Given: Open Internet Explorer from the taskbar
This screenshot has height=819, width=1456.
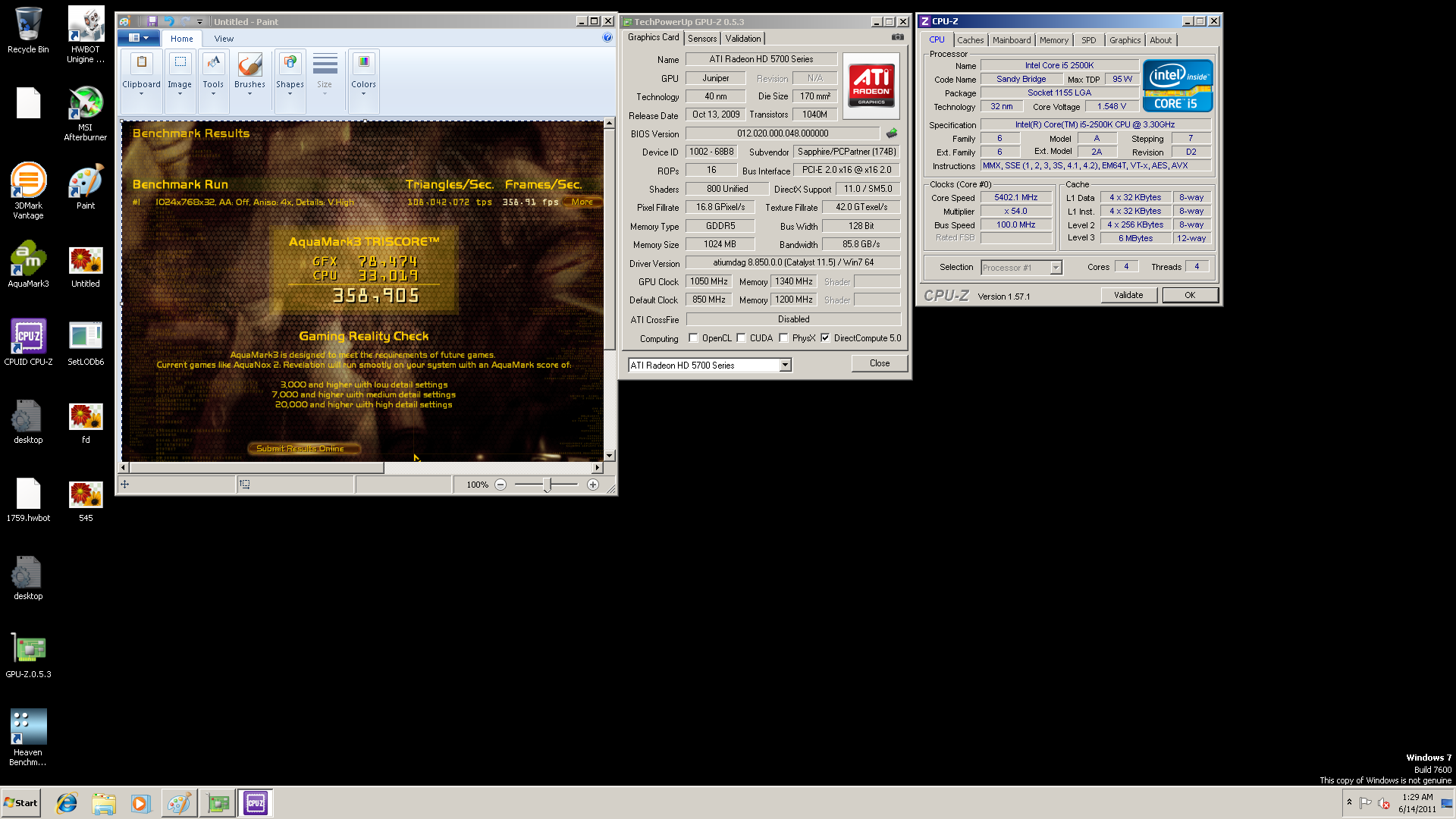Looking at the screenshot, I should (67, 803).
